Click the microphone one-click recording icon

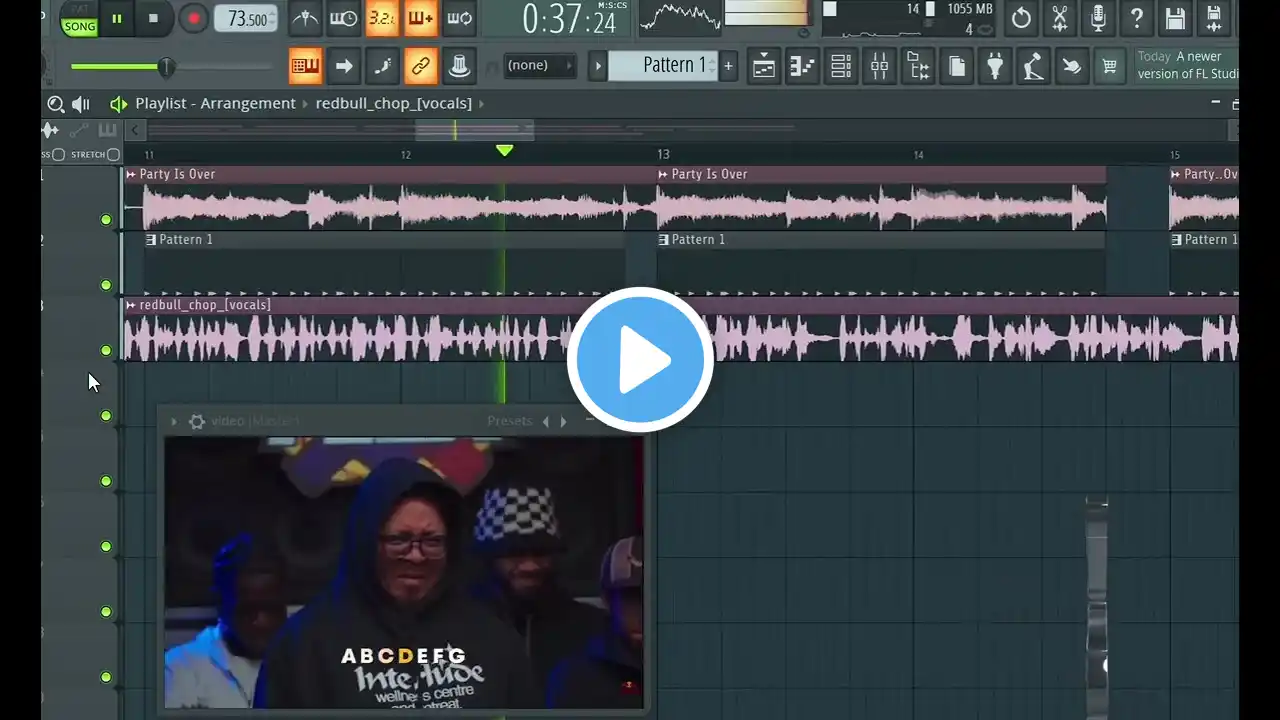click(x=1098, y=18)
